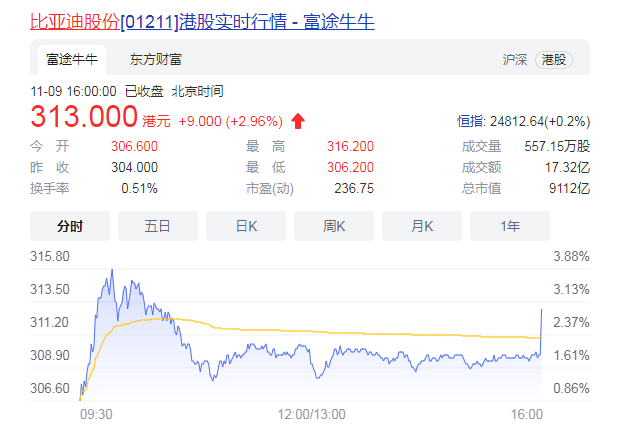This screenshot has width=625, height=428.
Task: Click the 港元 currency label
Action: coord(156,121)
